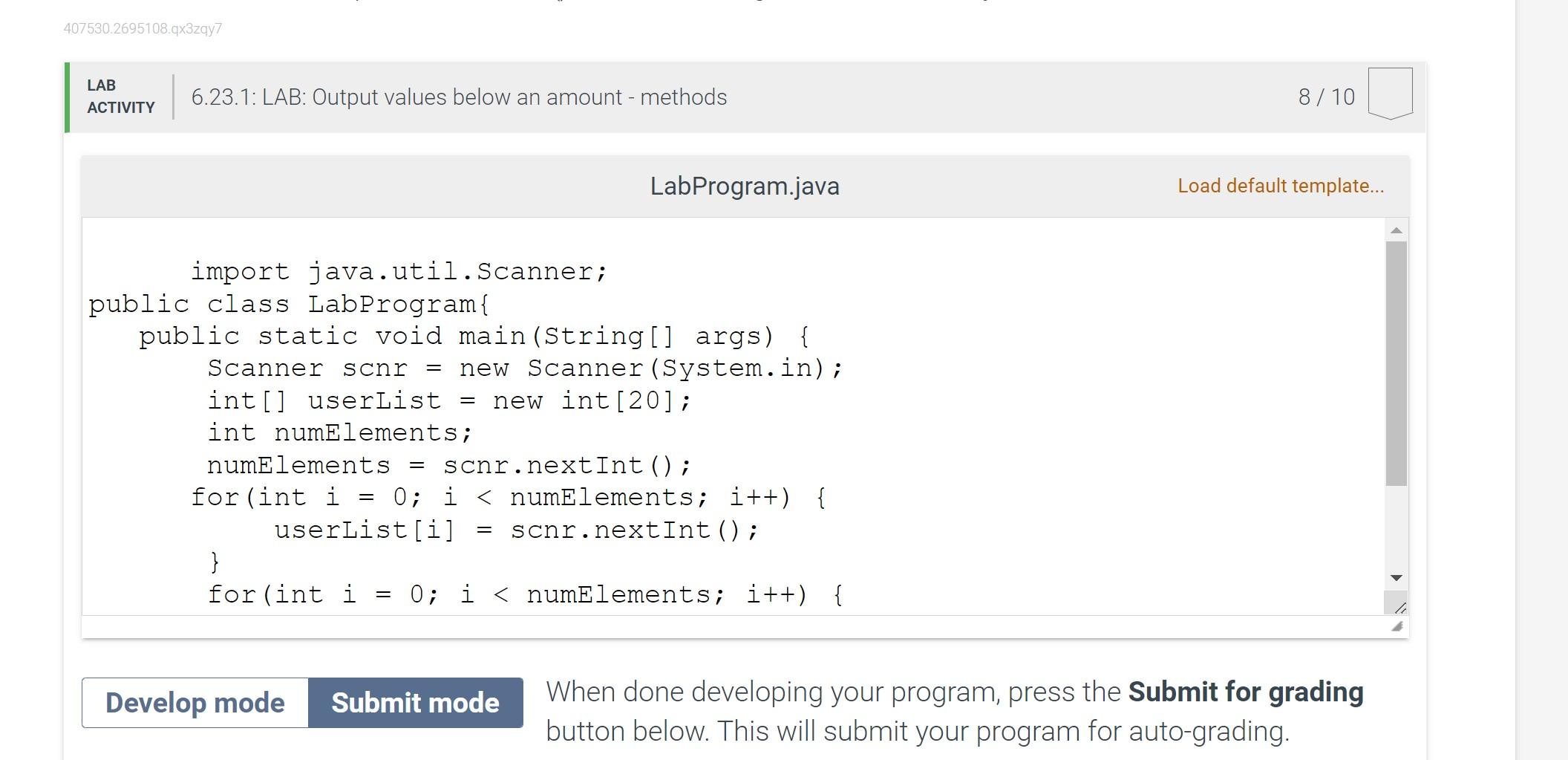Viewport: 1568px width, 760px height.
Task: Place cursor on the import java.util.Scanner line
Action: pyautogui.click(x=399, y=272)
